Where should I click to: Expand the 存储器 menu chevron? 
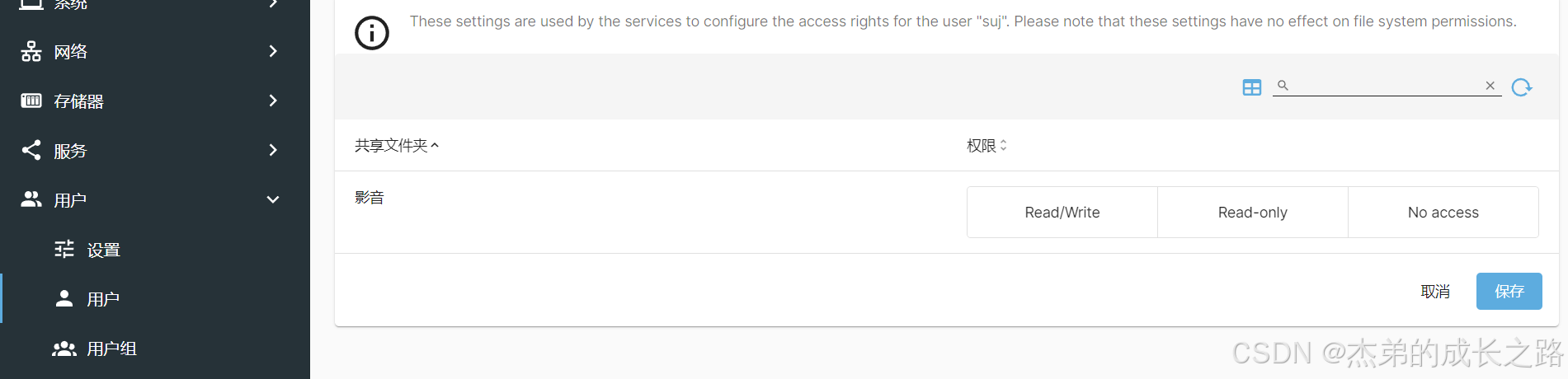coord(273,101)
